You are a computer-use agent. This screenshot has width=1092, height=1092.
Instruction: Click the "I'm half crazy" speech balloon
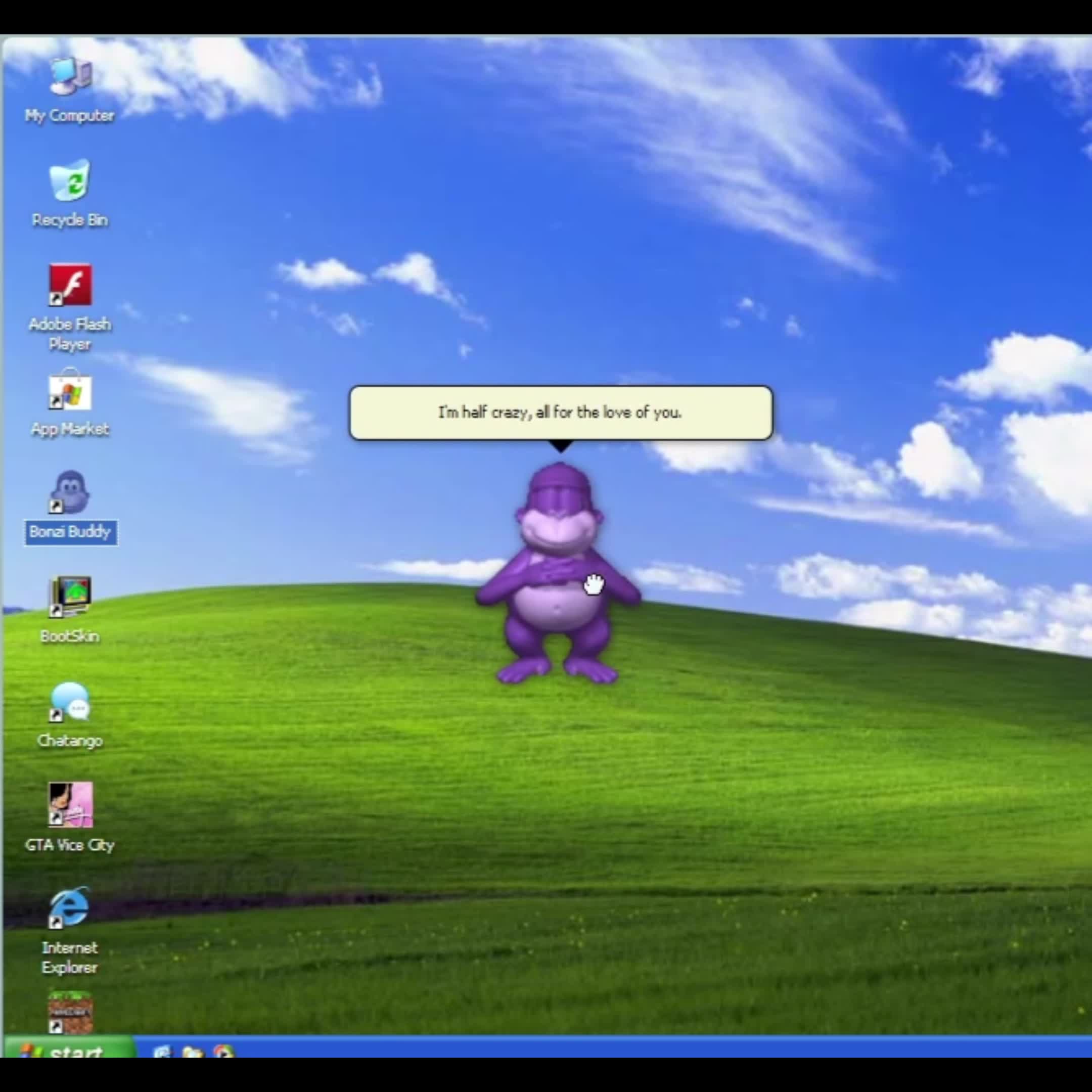click(561, 413)
